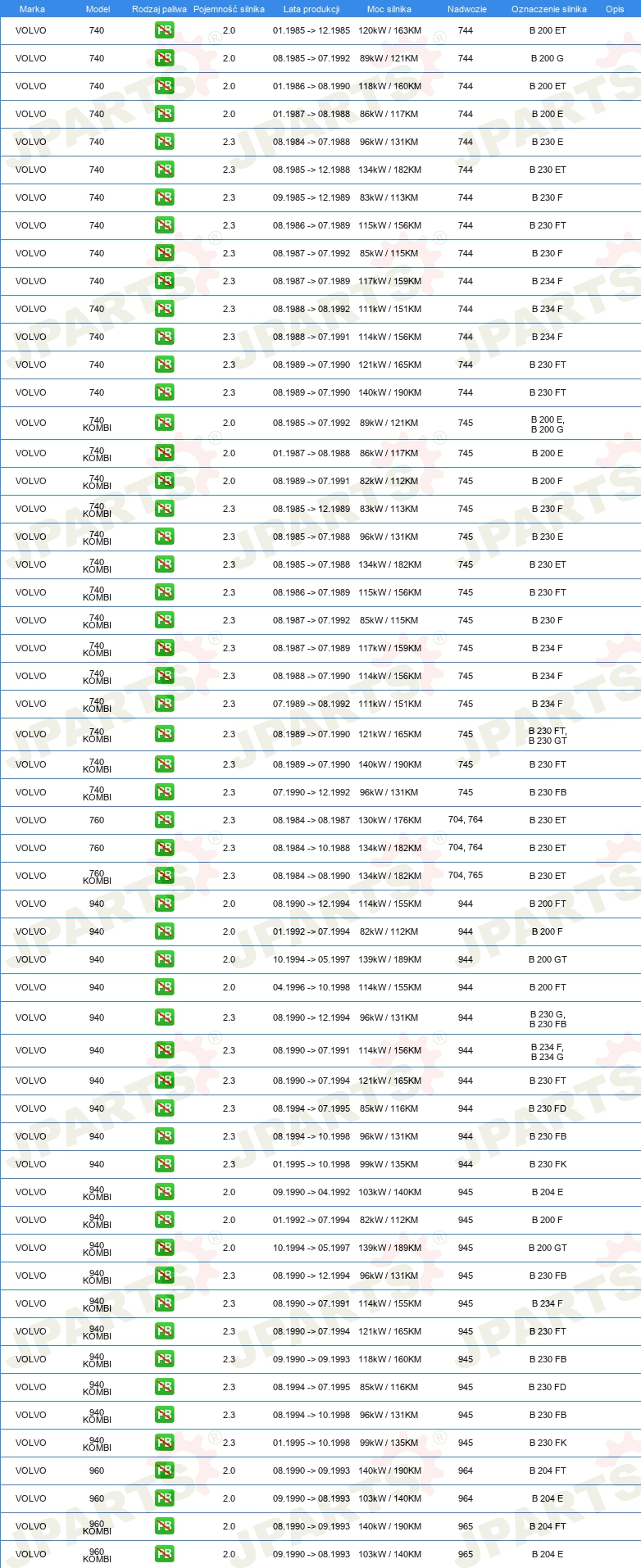Click fuel icon in 940 Kombi B 200 GT row

click(164, 1248)
